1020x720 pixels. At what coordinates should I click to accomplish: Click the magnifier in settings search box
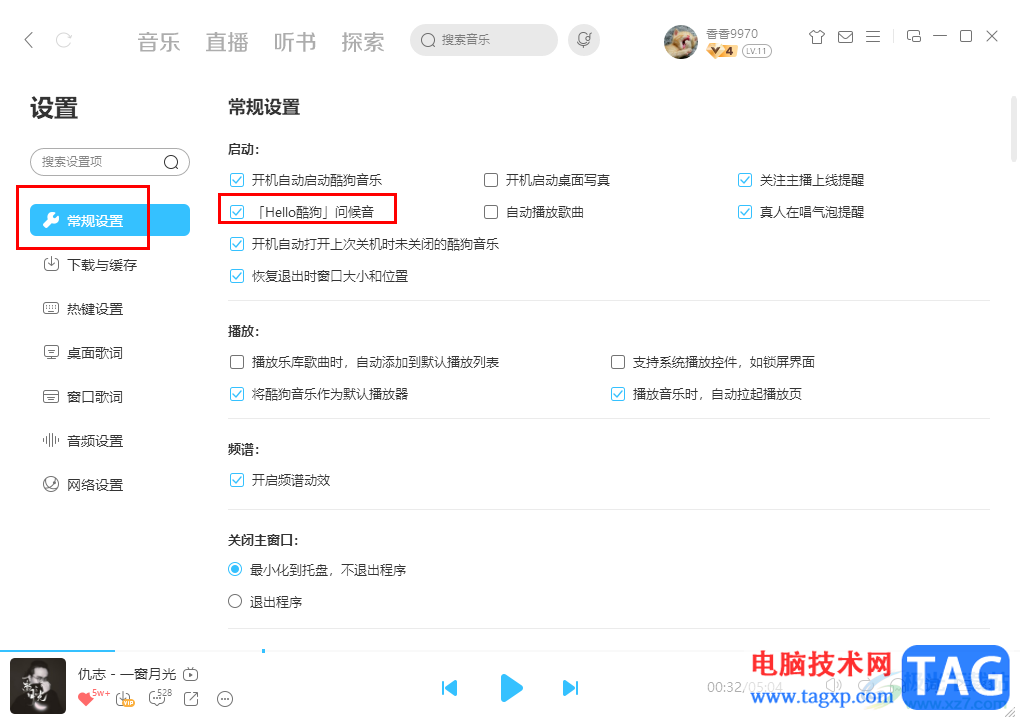tap(171, 162)
